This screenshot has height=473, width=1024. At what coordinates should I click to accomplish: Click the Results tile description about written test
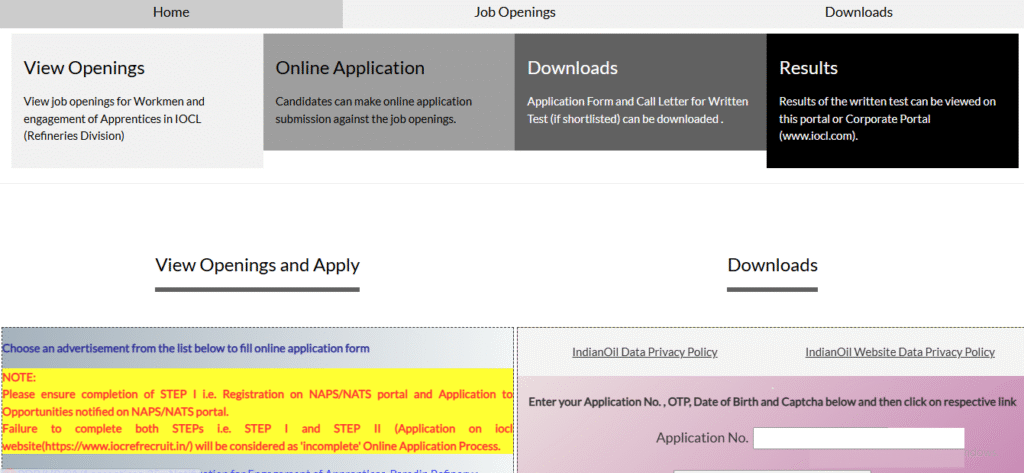[886, 118]
